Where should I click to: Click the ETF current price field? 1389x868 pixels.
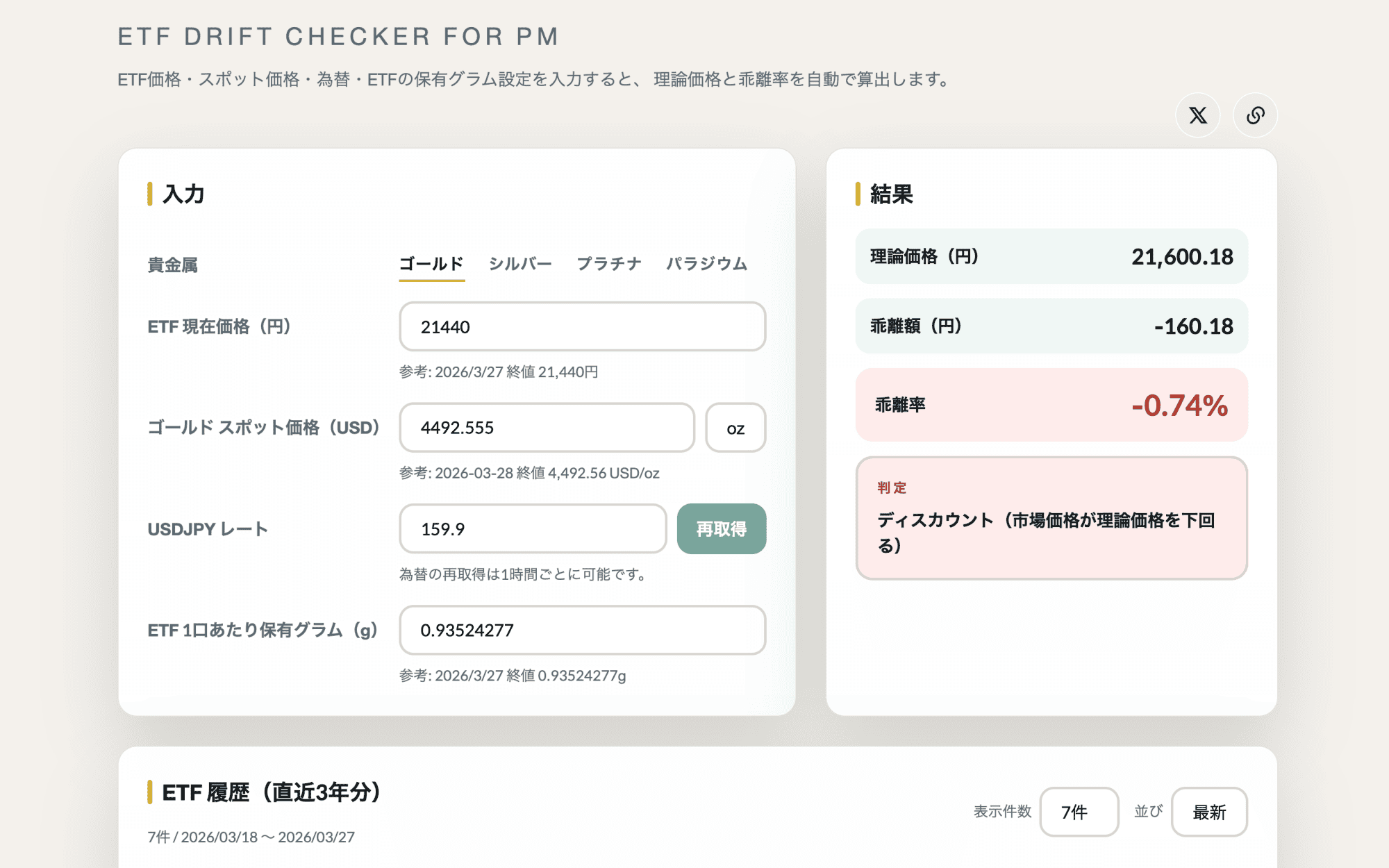(x=582, y=327)
